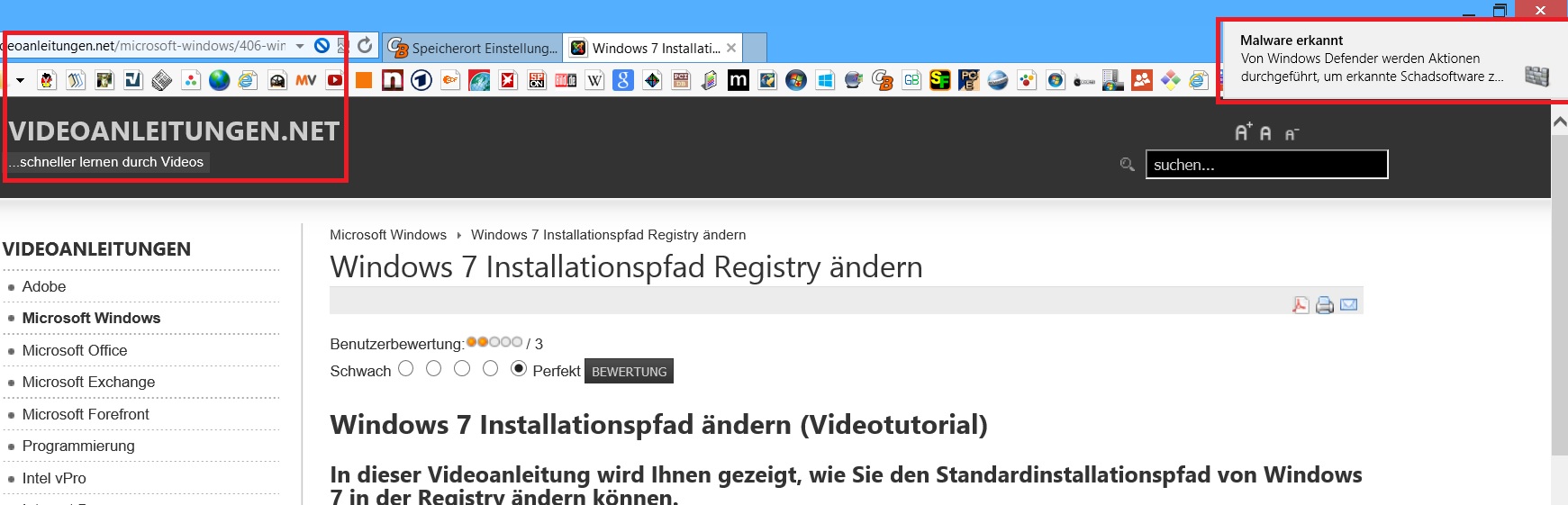The image size is (1568, 505).
Task: Refresh the page in address bar
Action: pos(365,45)
